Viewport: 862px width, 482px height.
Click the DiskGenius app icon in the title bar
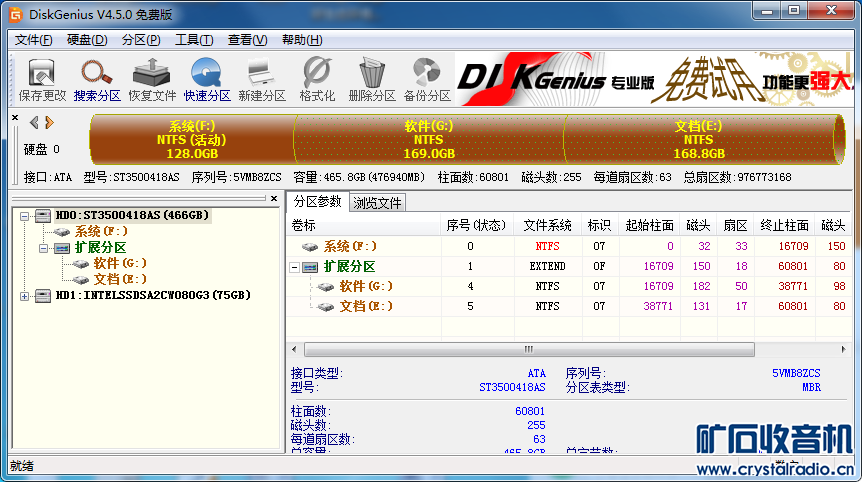16,14
